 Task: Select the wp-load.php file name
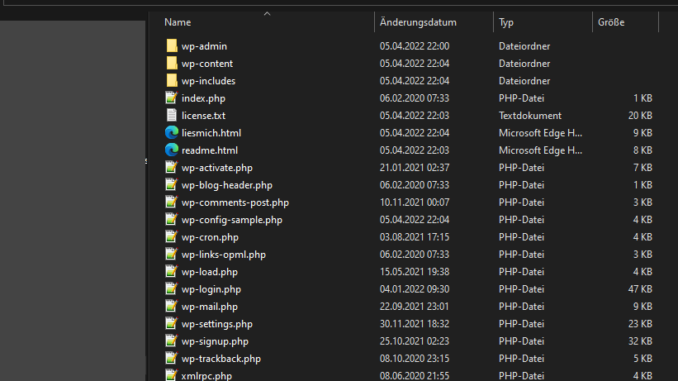pyautogui.click(x=210, y=272)
